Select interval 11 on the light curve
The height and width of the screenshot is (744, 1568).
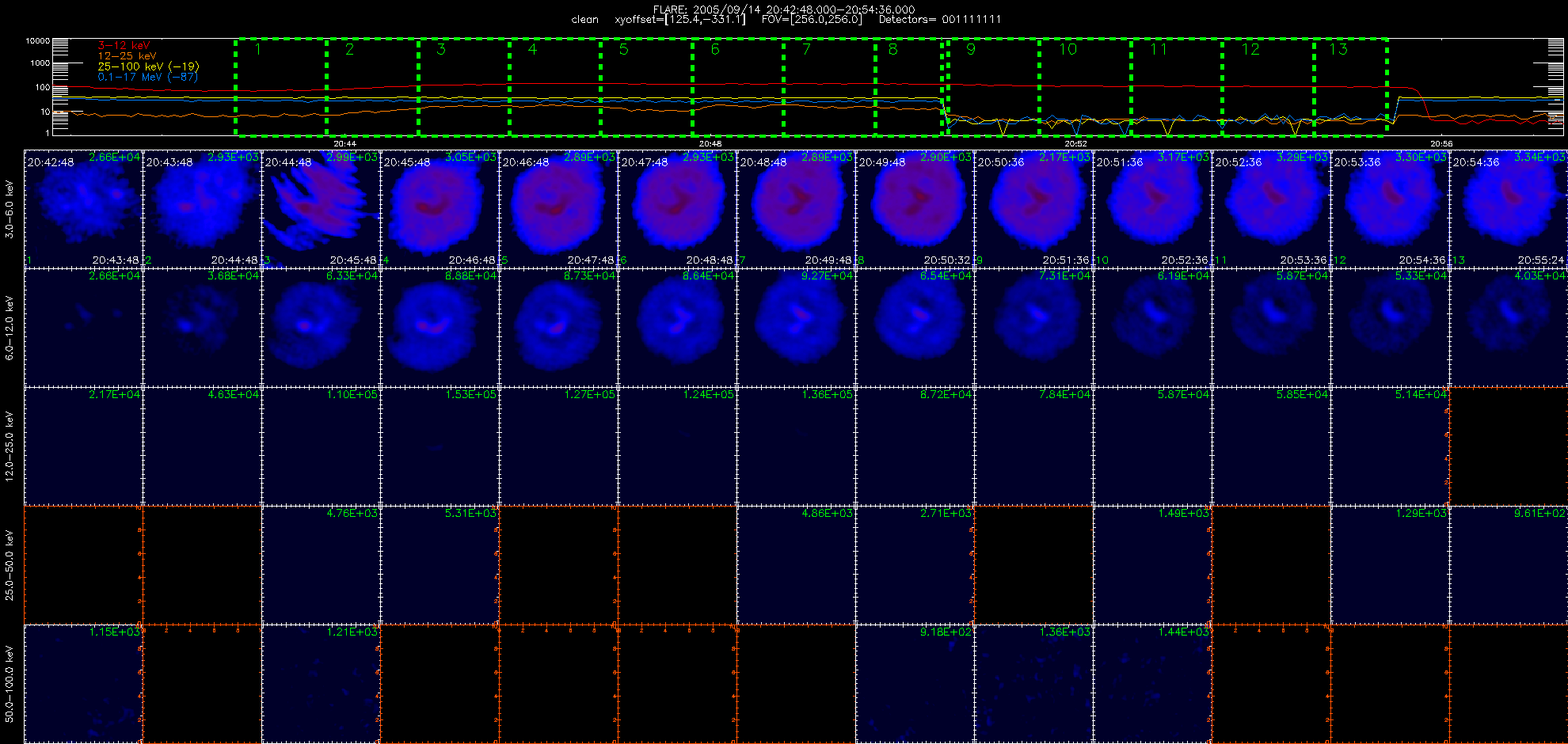point(1177,87)
